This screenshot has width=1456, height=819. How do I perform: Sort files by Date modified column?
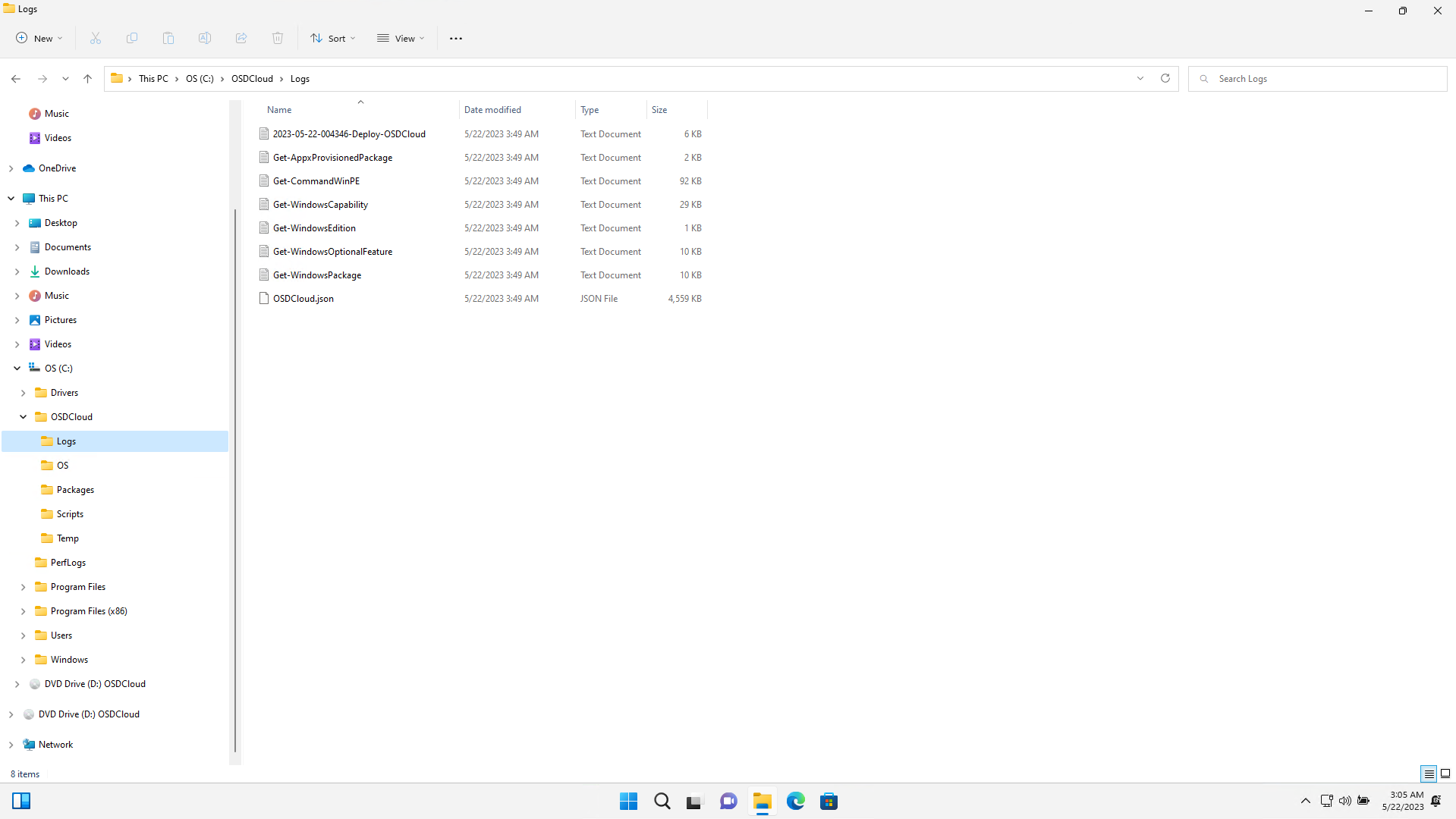click(493, 109)
